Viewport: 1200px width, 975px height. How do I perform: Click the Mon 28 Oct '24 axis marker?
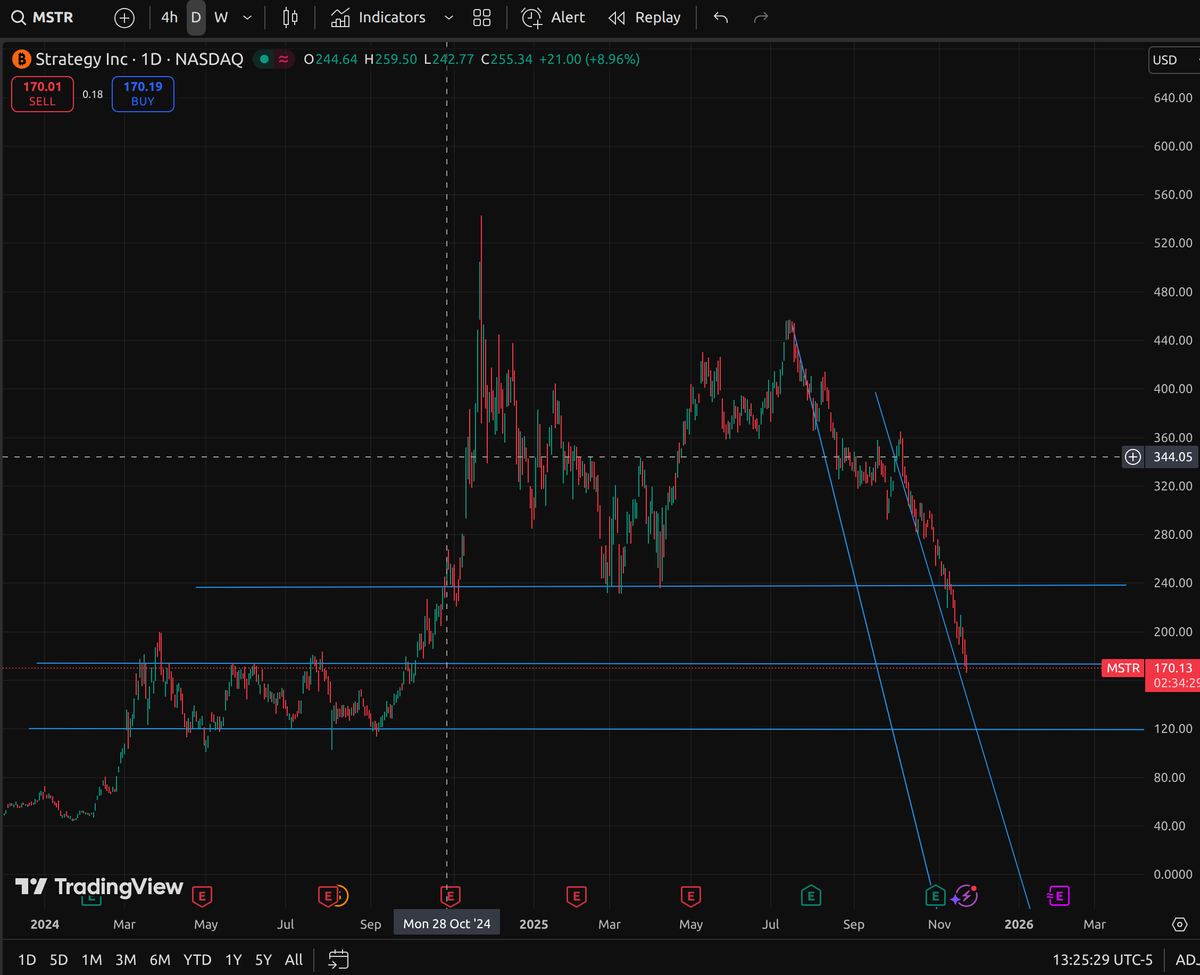tap(446, 922)
